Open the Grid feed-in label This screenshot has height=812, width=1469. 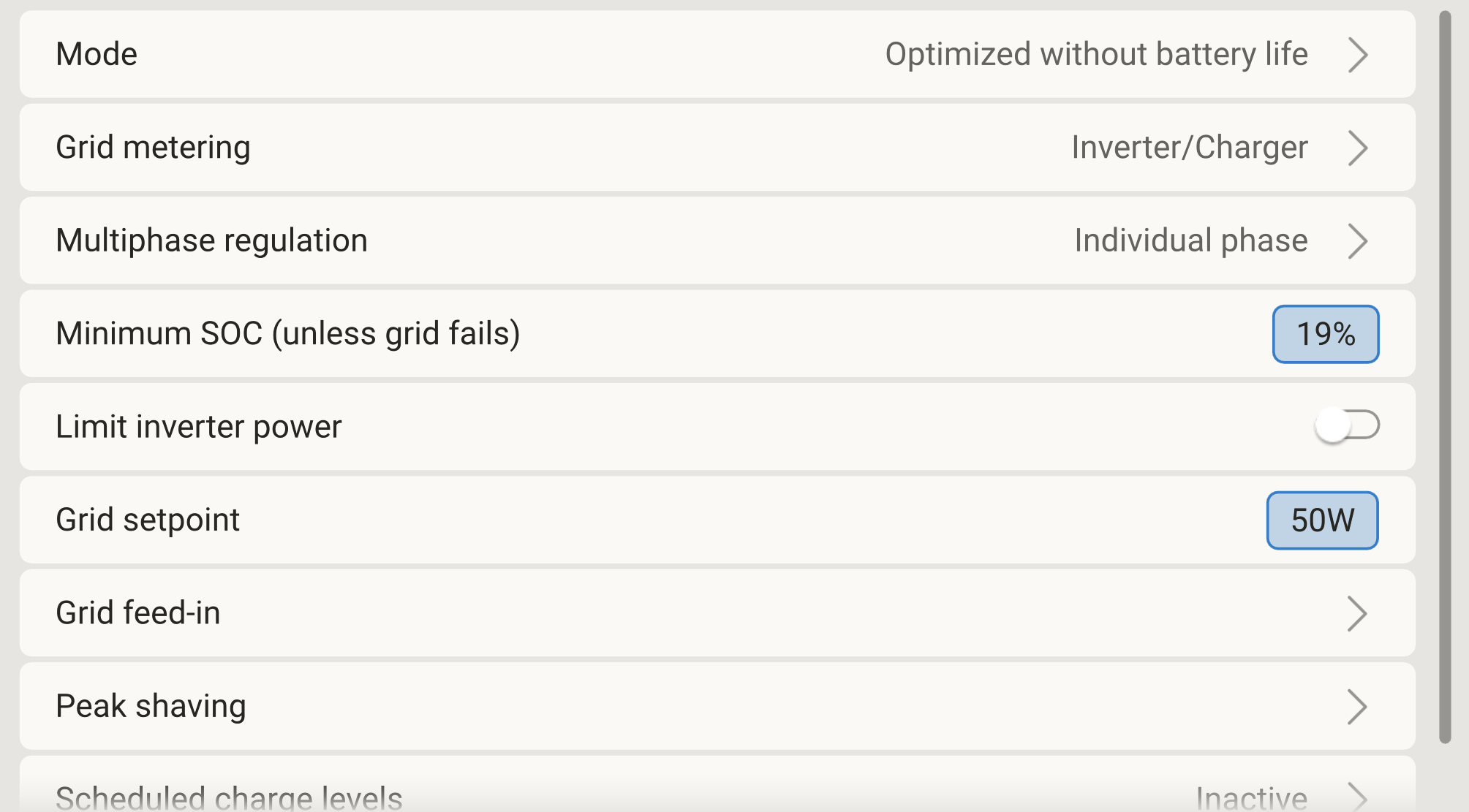tap(138, 613)
